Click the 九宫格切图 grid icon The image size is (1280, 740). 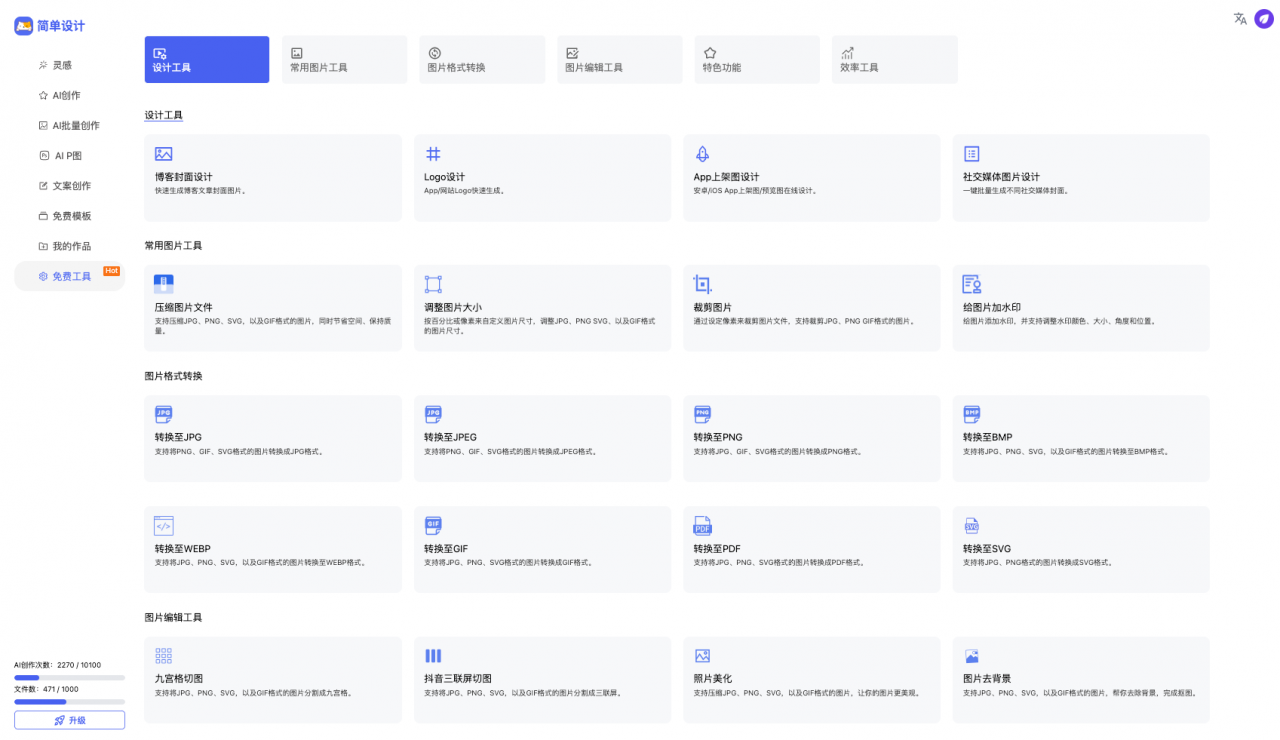point(164,656)
